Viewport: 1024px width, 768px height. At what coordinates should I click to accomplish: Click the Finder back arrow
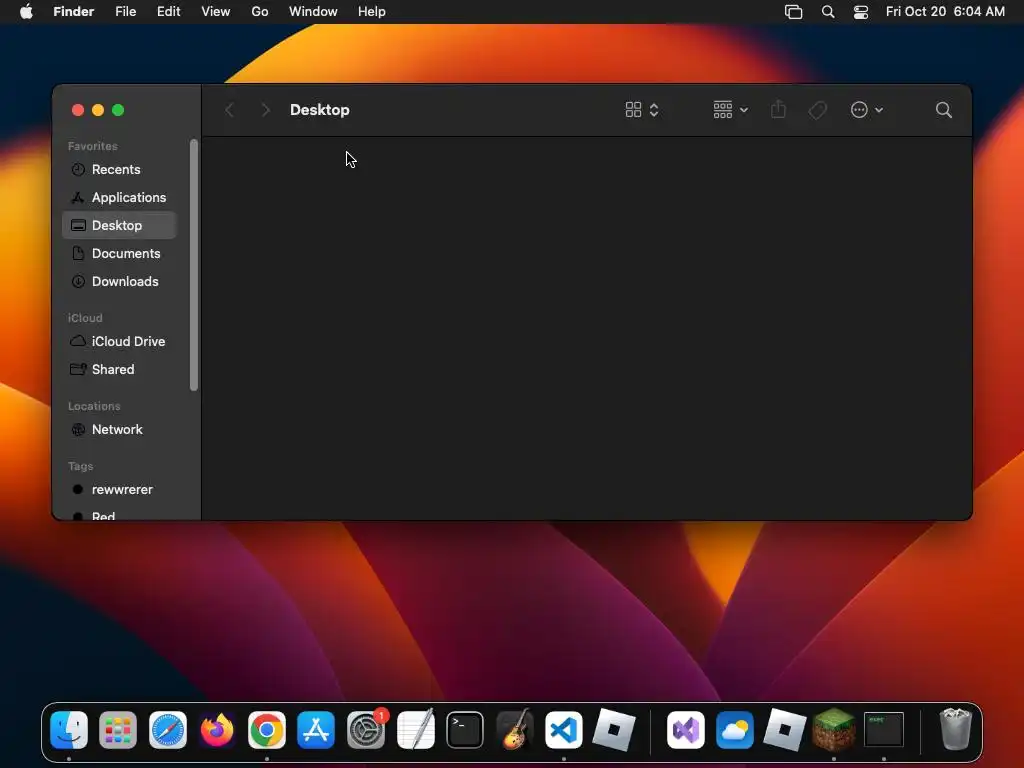[x=229, y=110]
